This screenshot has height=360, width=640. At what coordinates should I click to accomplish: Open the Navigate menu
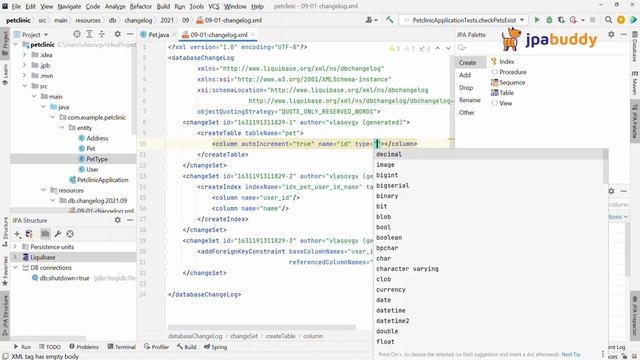[x=69, y=7]
